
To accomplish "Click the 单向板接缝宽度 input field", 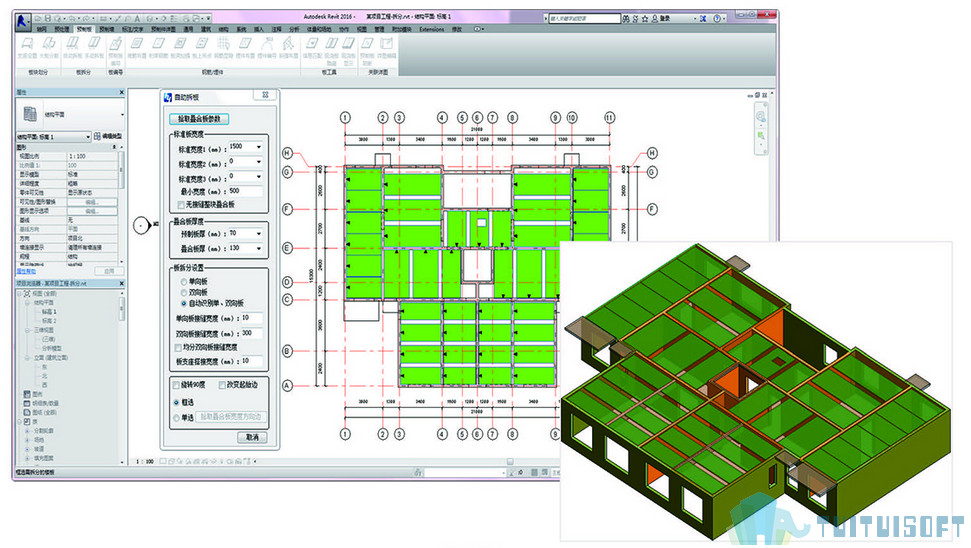I will (x=251, y=318).
